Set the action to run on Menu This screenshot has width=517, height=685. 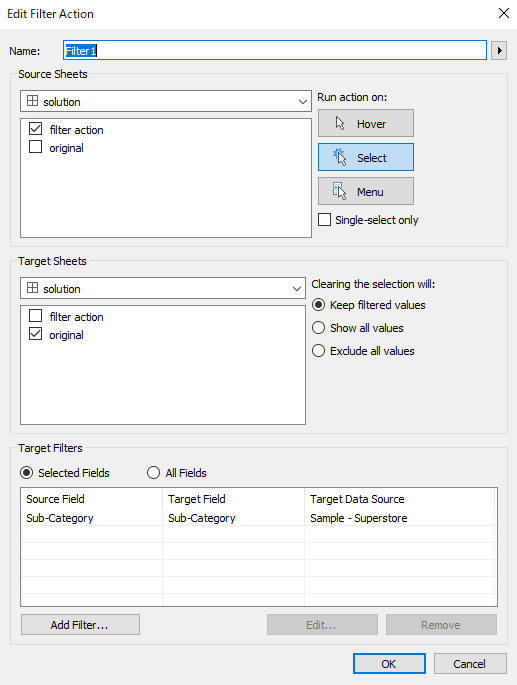coord(366,191)
